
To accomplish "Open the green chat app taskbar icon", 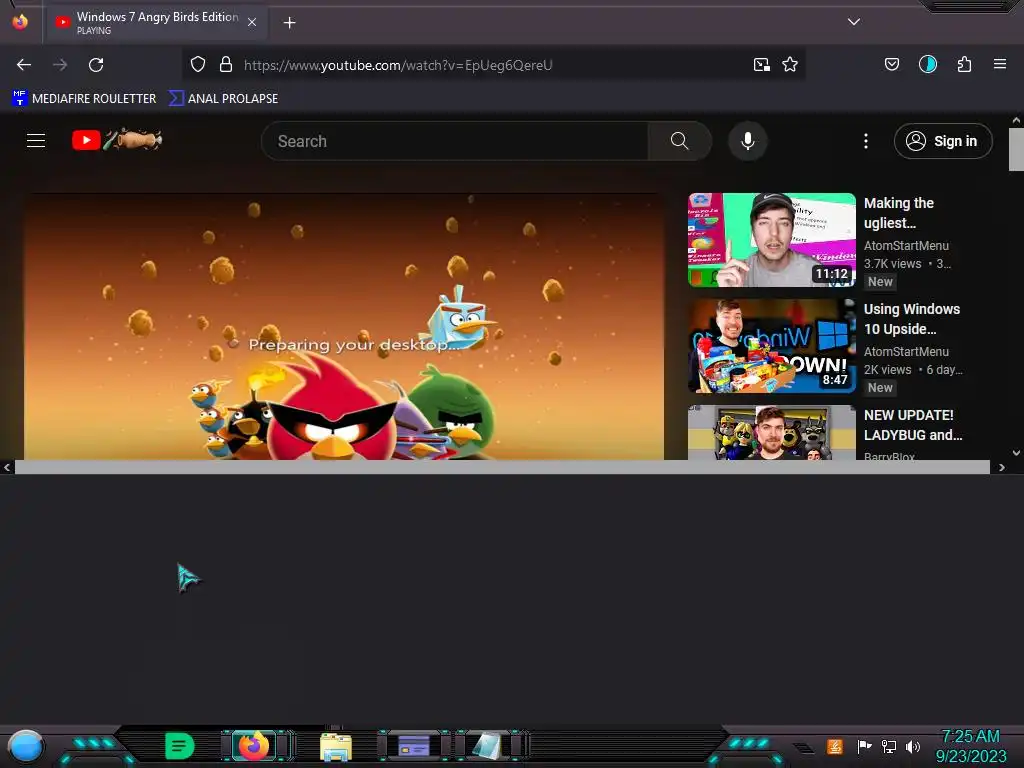I will pyautogui.click(x=179, y=746).
